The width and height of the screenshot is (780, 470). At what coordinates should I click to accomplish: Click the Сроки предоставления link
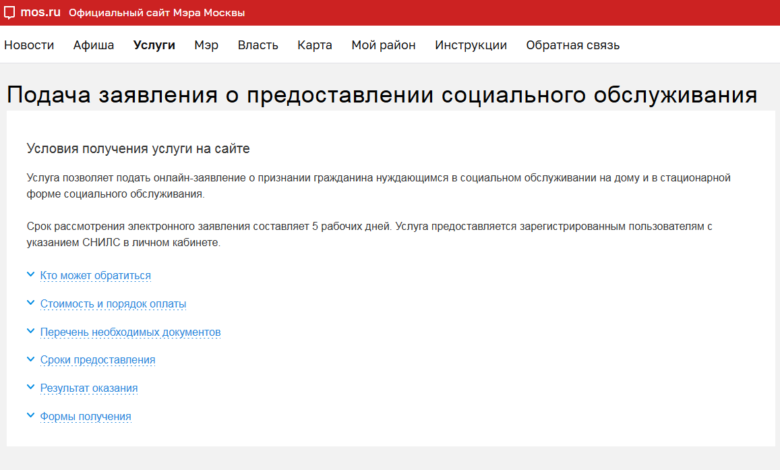(98, 360)
